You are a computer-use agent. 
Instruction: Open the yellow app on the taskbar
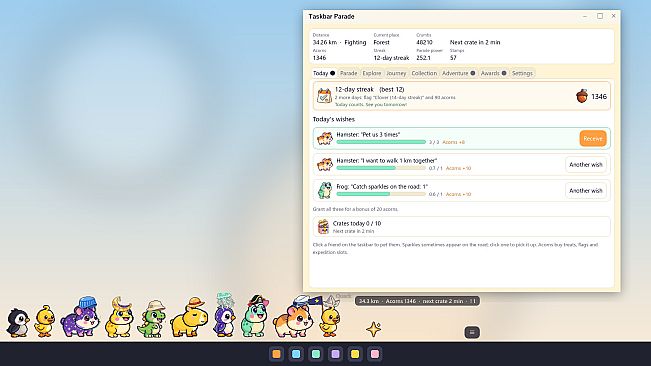[355, 354]
